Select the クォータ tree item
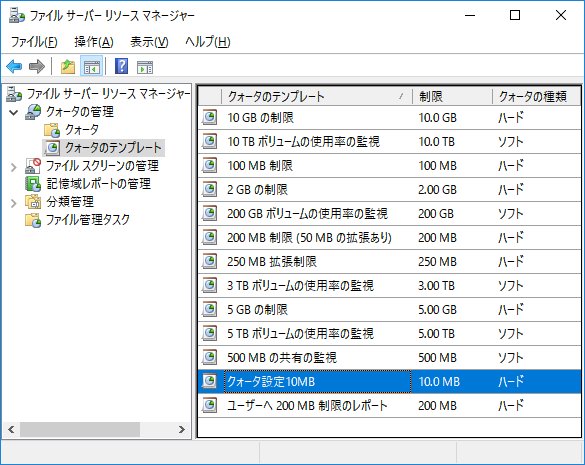Screen dimensions: 585x465 tap(82, 129)
